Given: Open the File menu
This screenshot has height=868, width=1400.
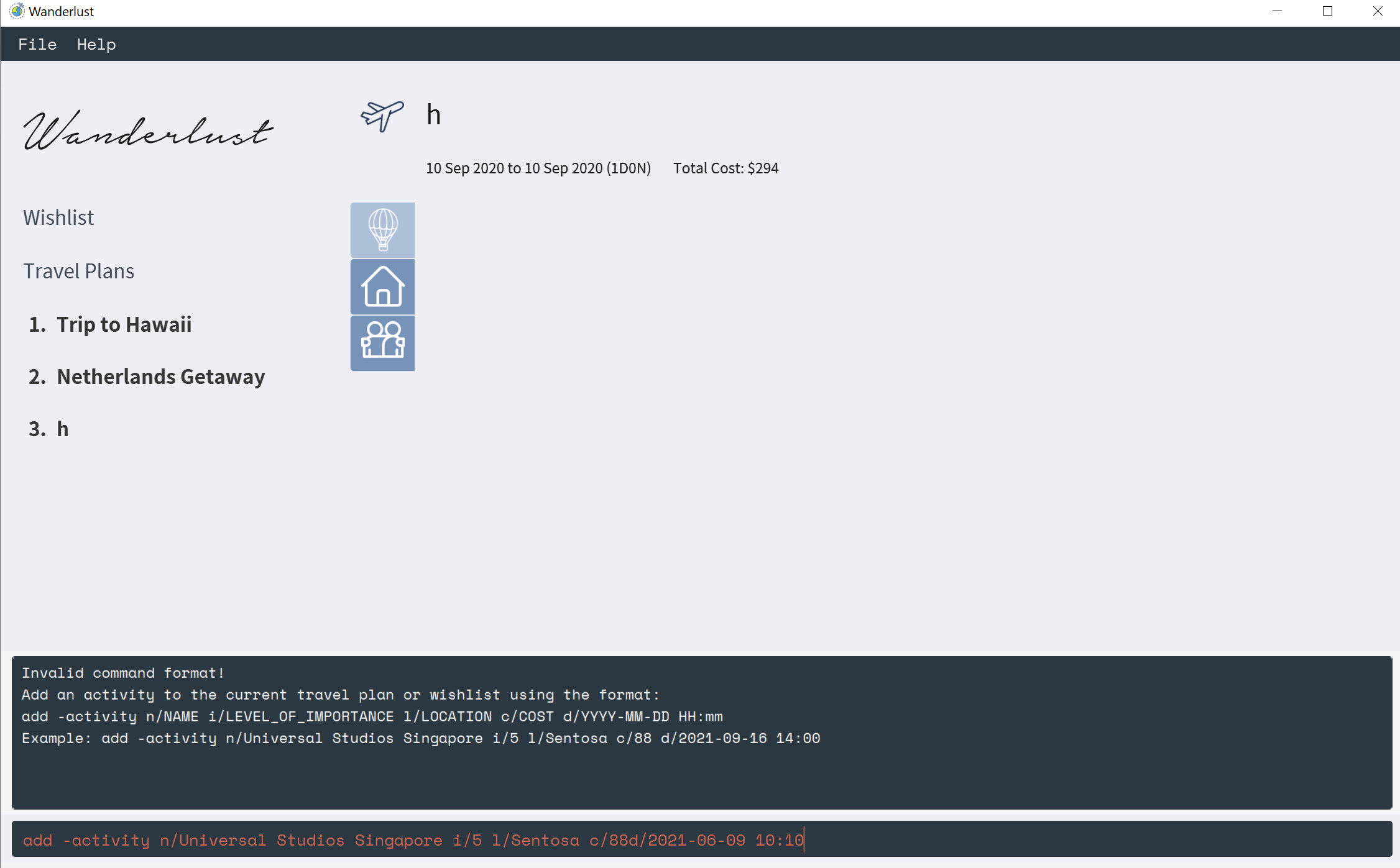Looking at the screenshot, I should (37, 44).
